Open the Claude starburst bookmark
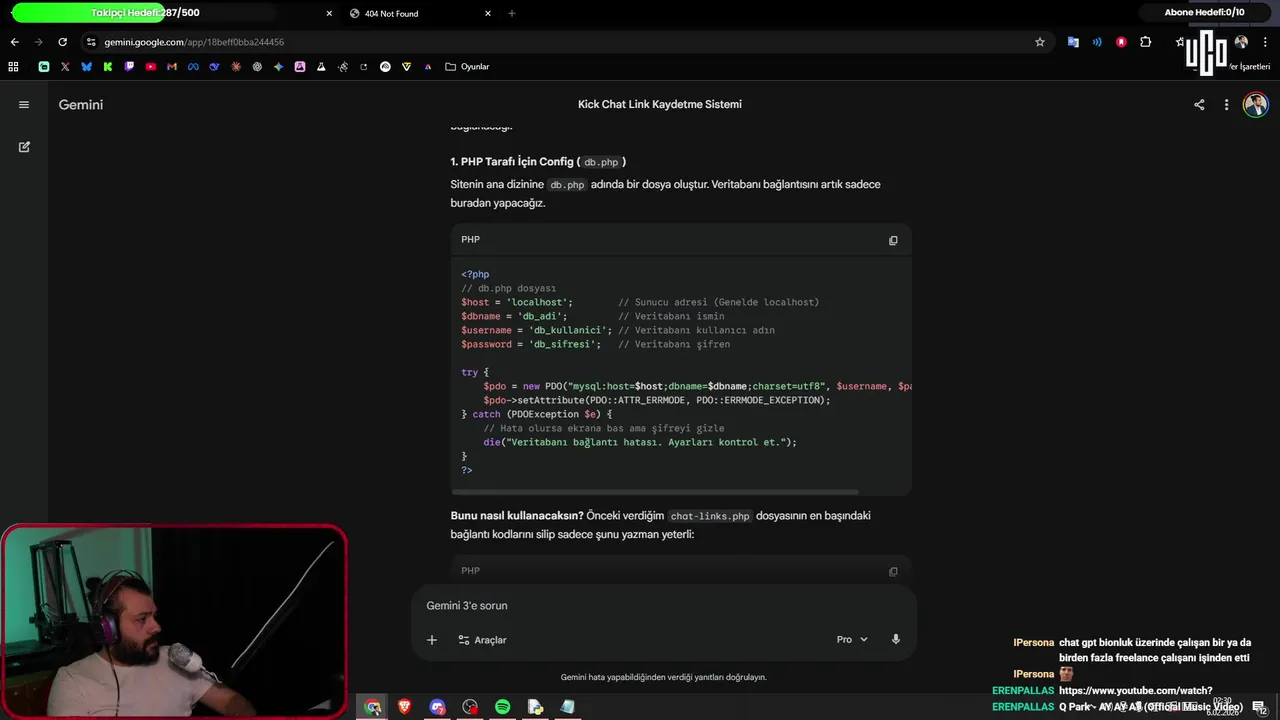Viewport: 1280px width, 720px height. pos(236,67)
